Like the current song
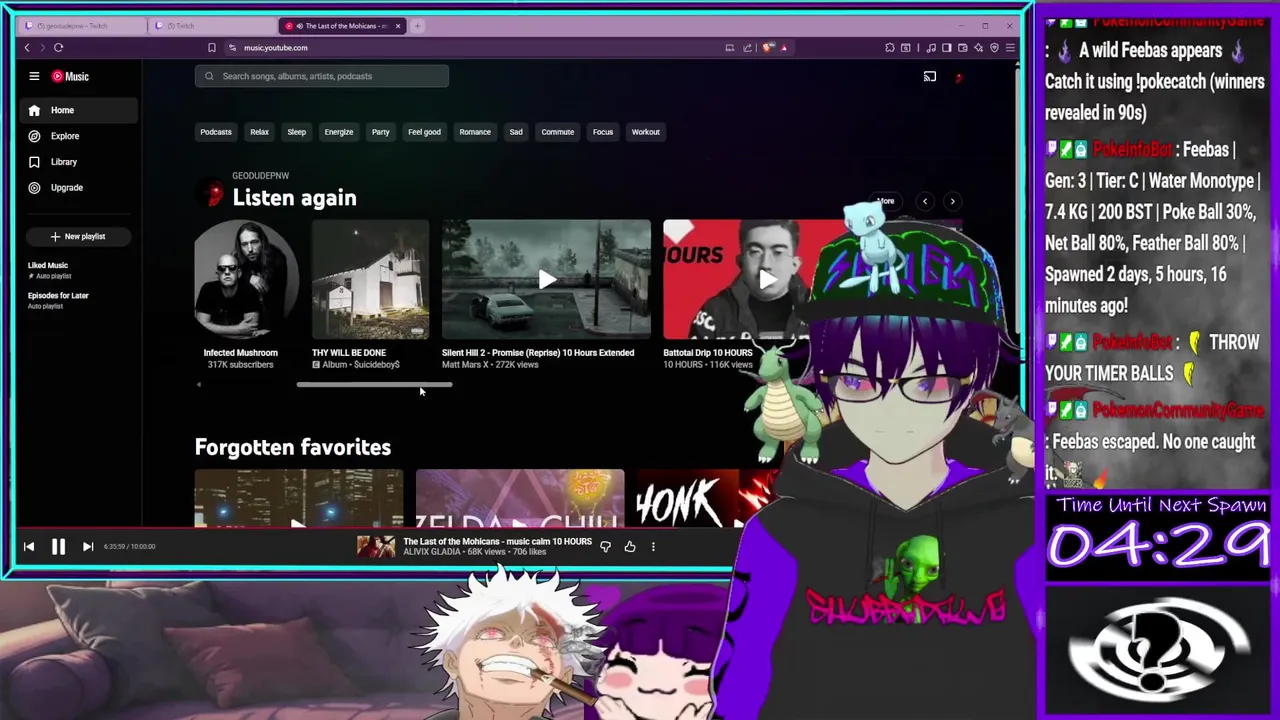Viewport: 1280px width, 720px height. point(630,547)
